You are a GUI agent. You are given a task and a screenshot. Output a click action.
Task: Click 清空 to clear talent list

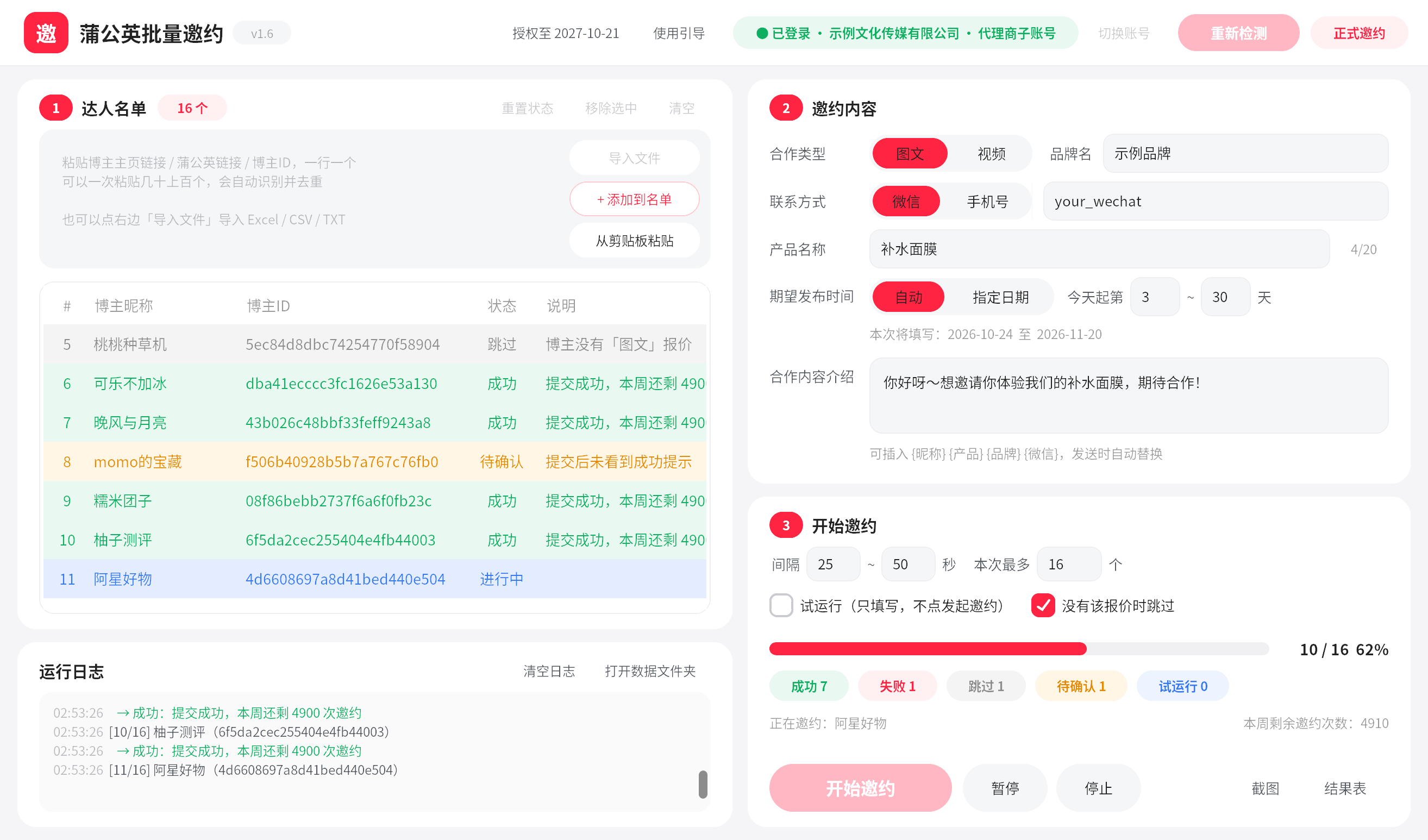(681, 108)
